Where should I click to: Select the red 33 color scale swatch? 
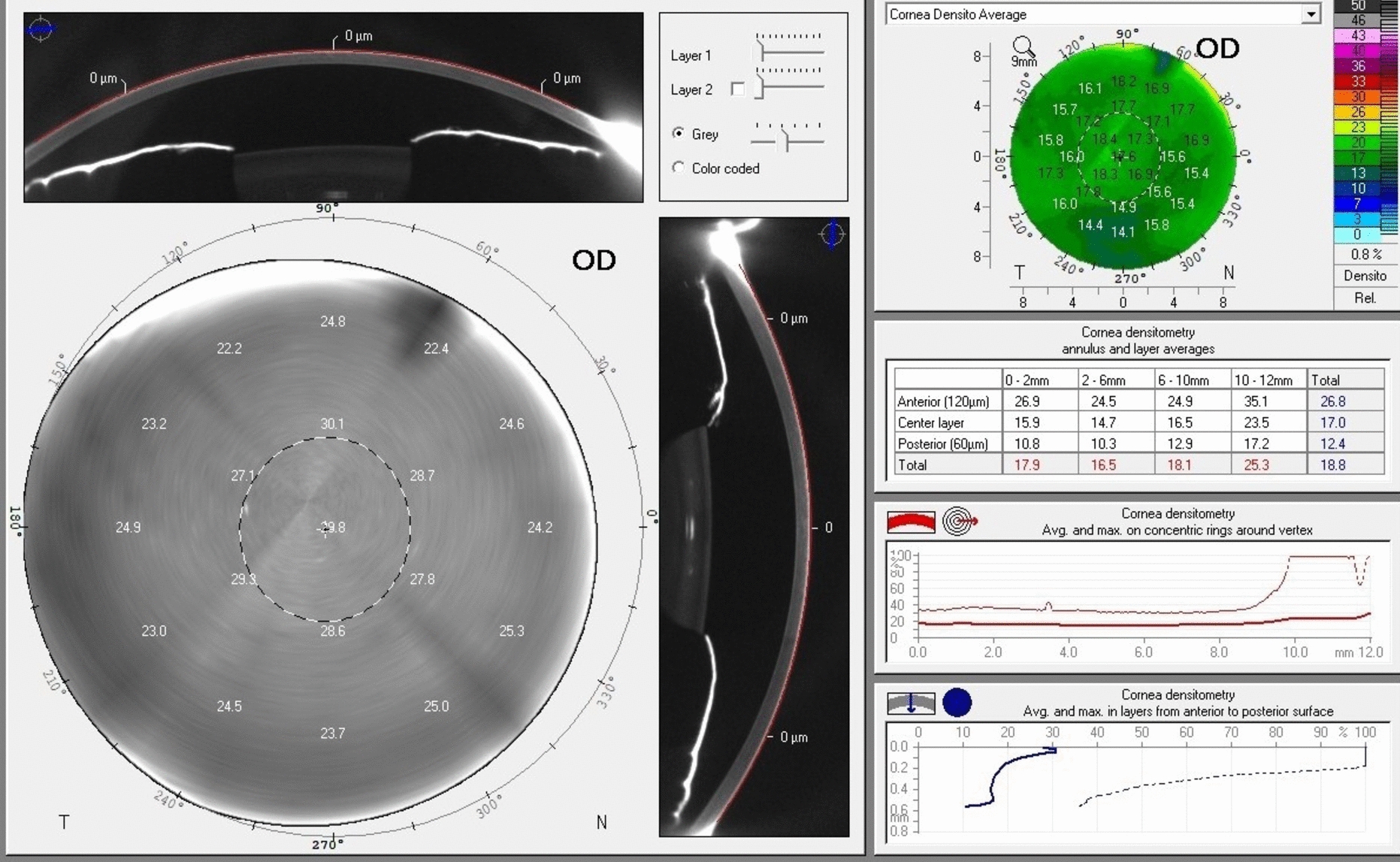click(1357, 81)
